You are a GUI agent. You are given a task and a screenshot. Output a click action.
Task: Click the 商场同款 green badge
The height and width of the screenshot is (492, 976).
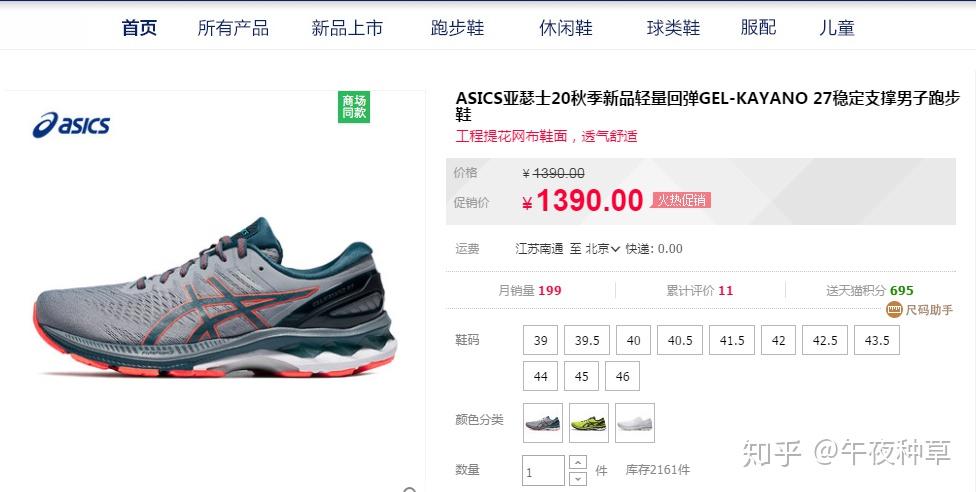(354, 107)
